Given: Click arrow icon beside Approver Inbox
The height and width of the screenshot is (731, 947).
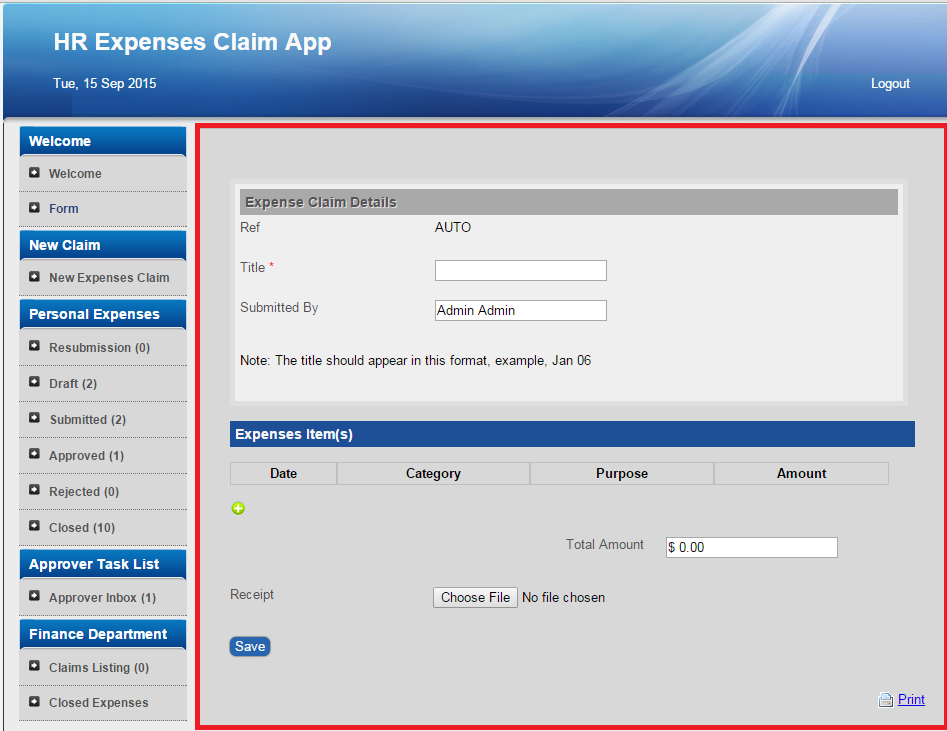Looking at the screenshot, I should (x=35, y=597).
